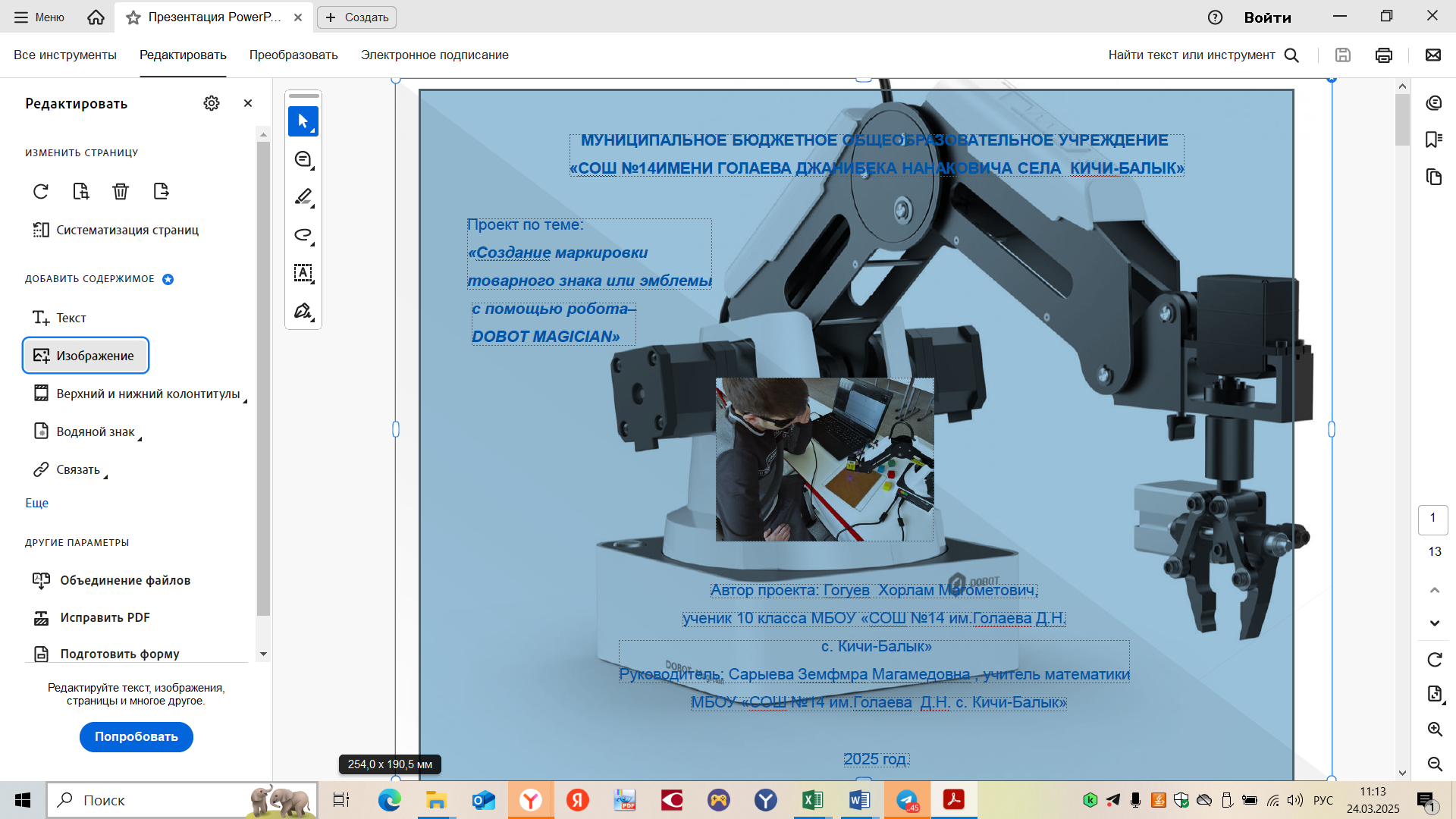Switch to Преобразовать tab
1456x819 pixels.
point(293,55)
